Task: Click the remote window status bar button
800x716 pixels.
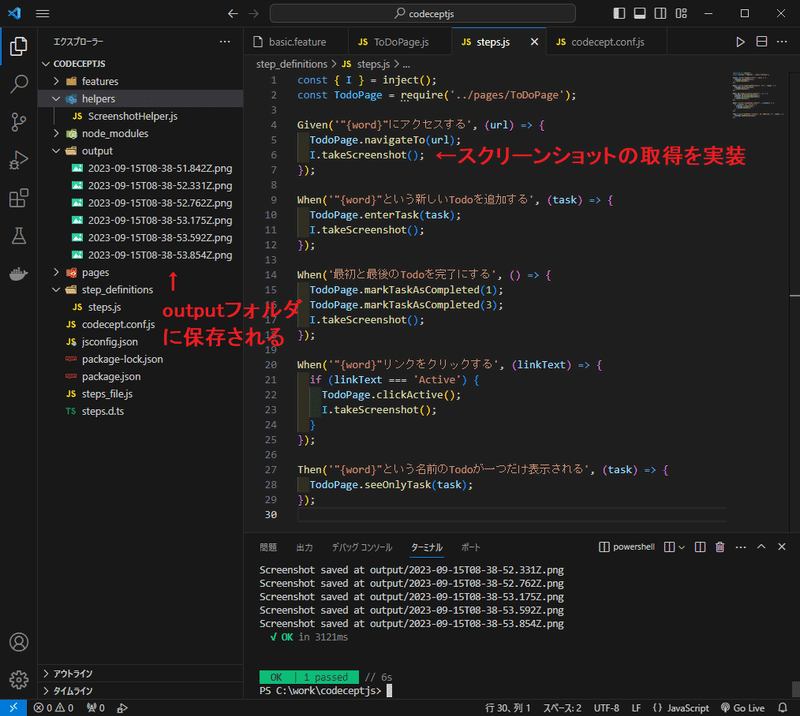Action: 13,708
